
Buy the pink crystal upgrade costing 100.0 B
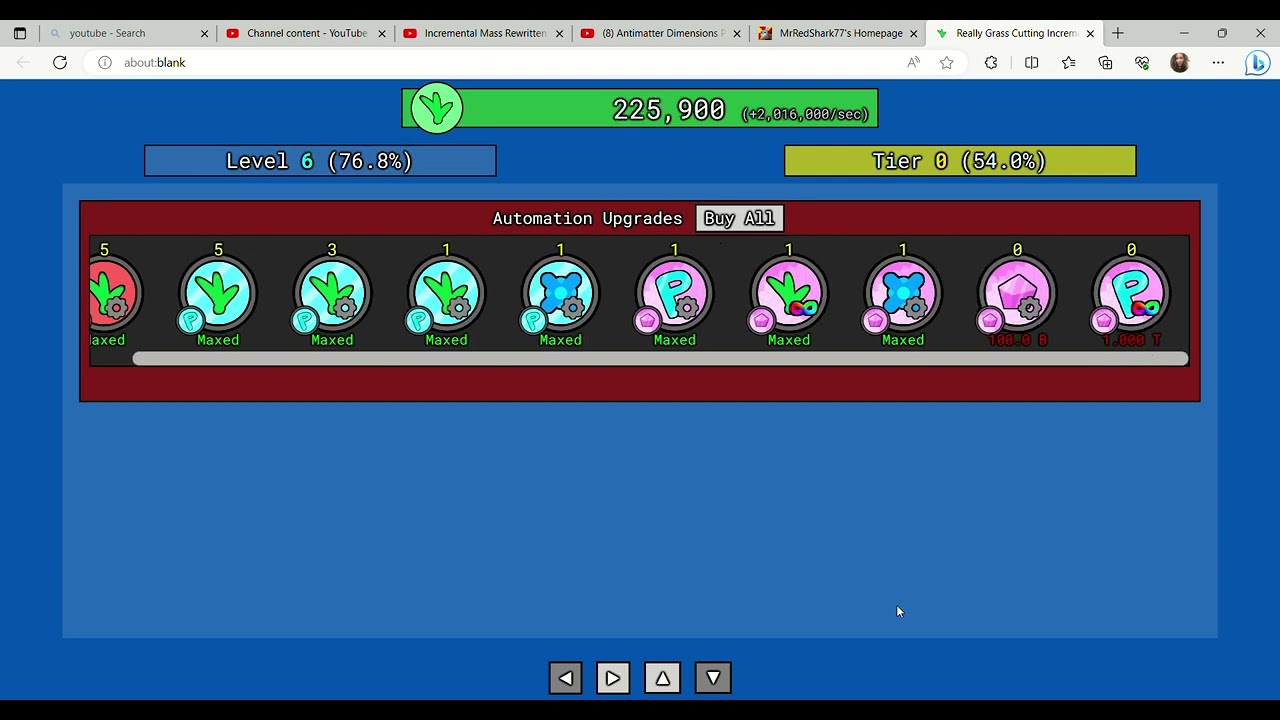(x=1016, y=294)
